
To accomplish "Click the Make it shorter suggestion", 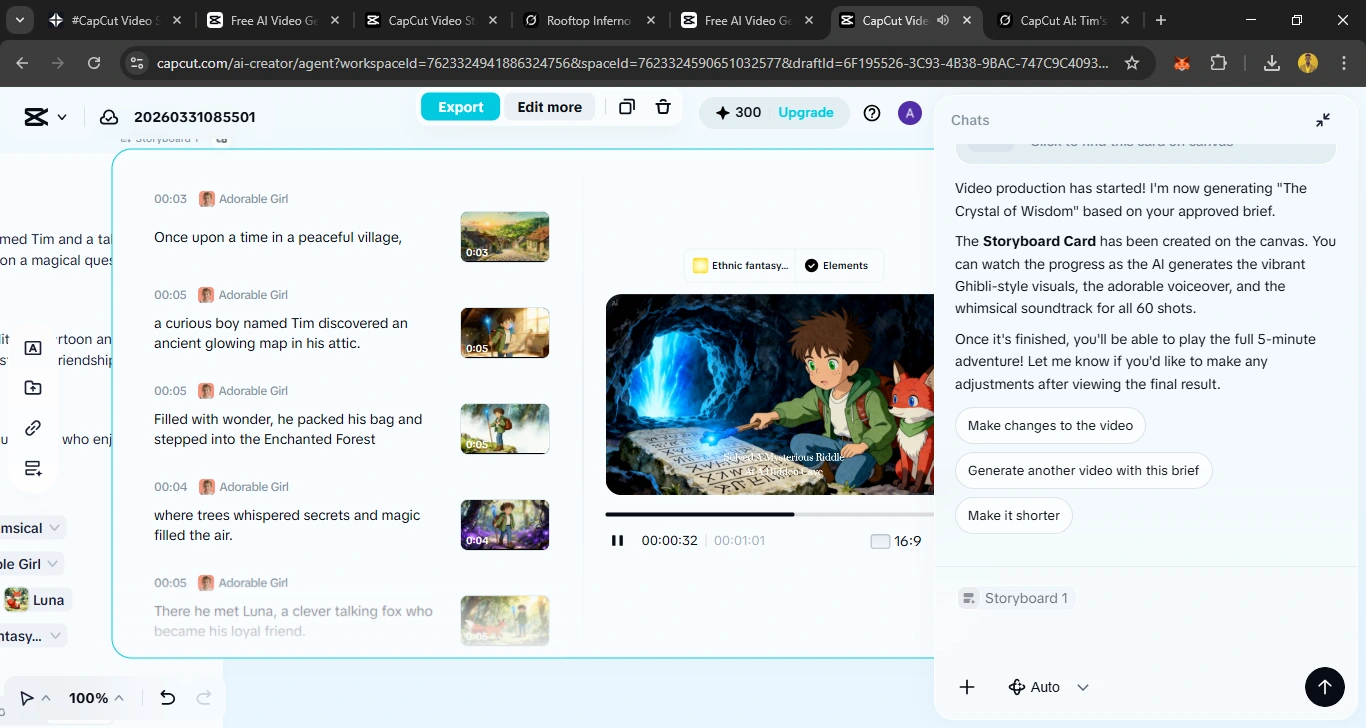I will (x=1014, y=516).
